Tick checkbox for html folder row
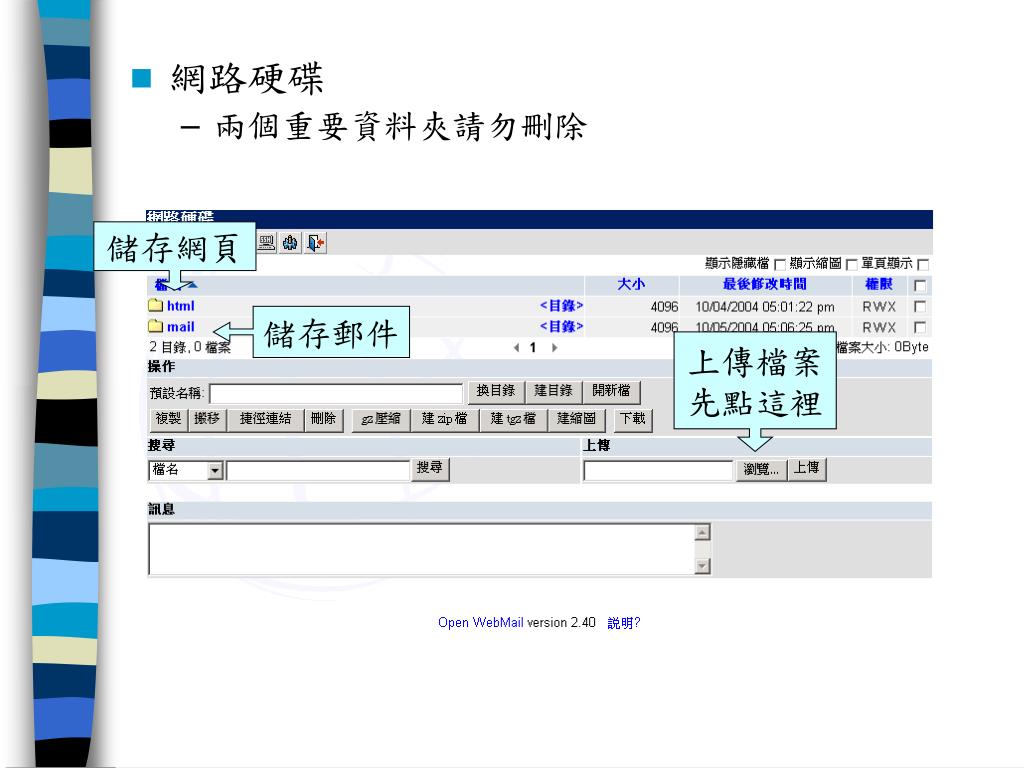This screenshot has width=1024, height=768. click(x=920, y=306)
